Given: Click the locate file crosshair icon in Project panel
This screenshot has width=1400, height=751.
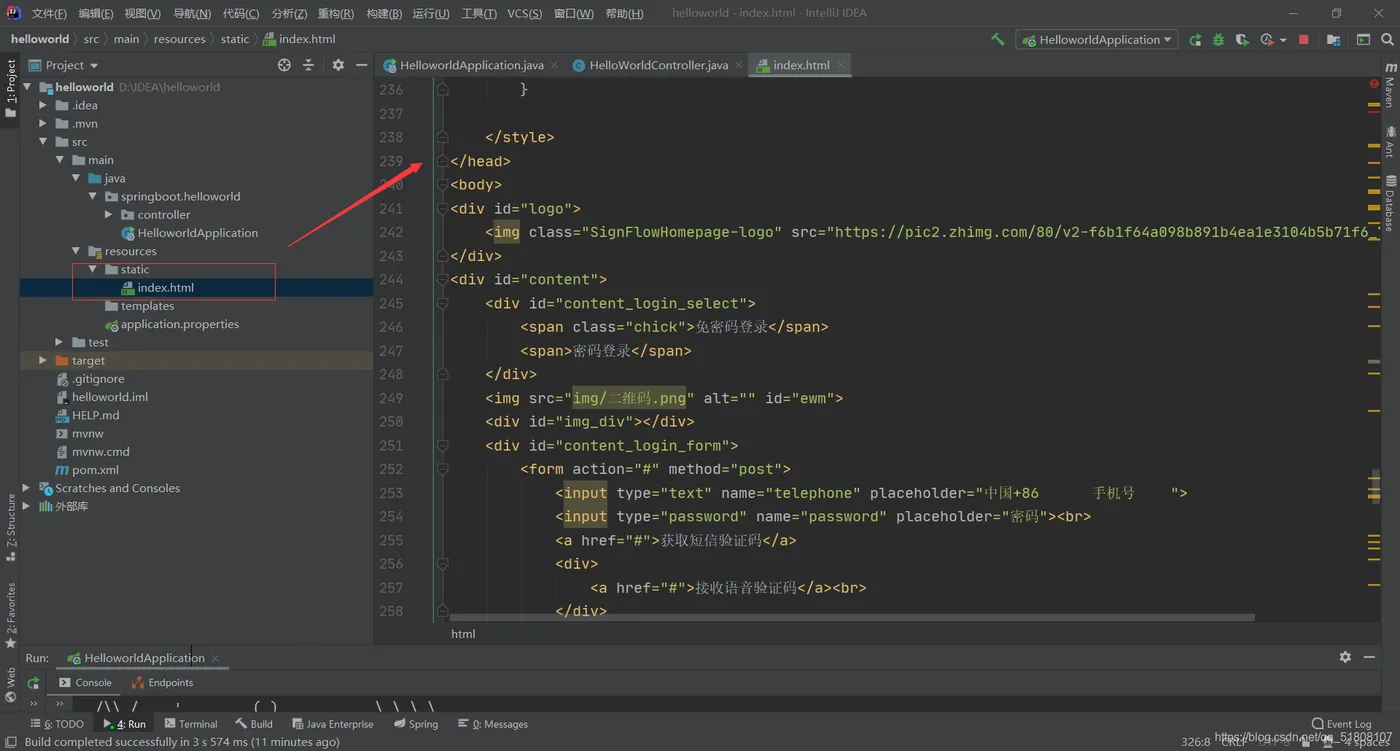Looking at the screenshot, I should pyautogui.click(x=284, y=65).
